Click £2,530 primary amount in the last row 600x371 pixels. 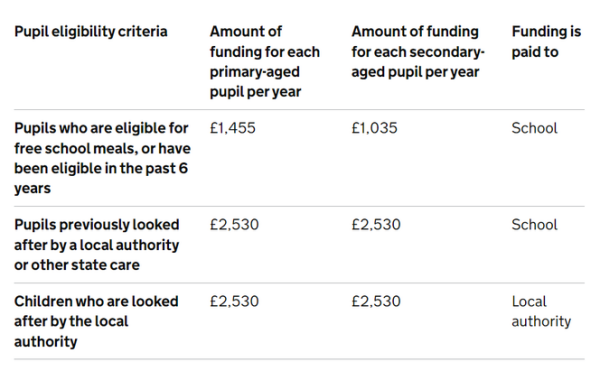(x=234, y=301)
